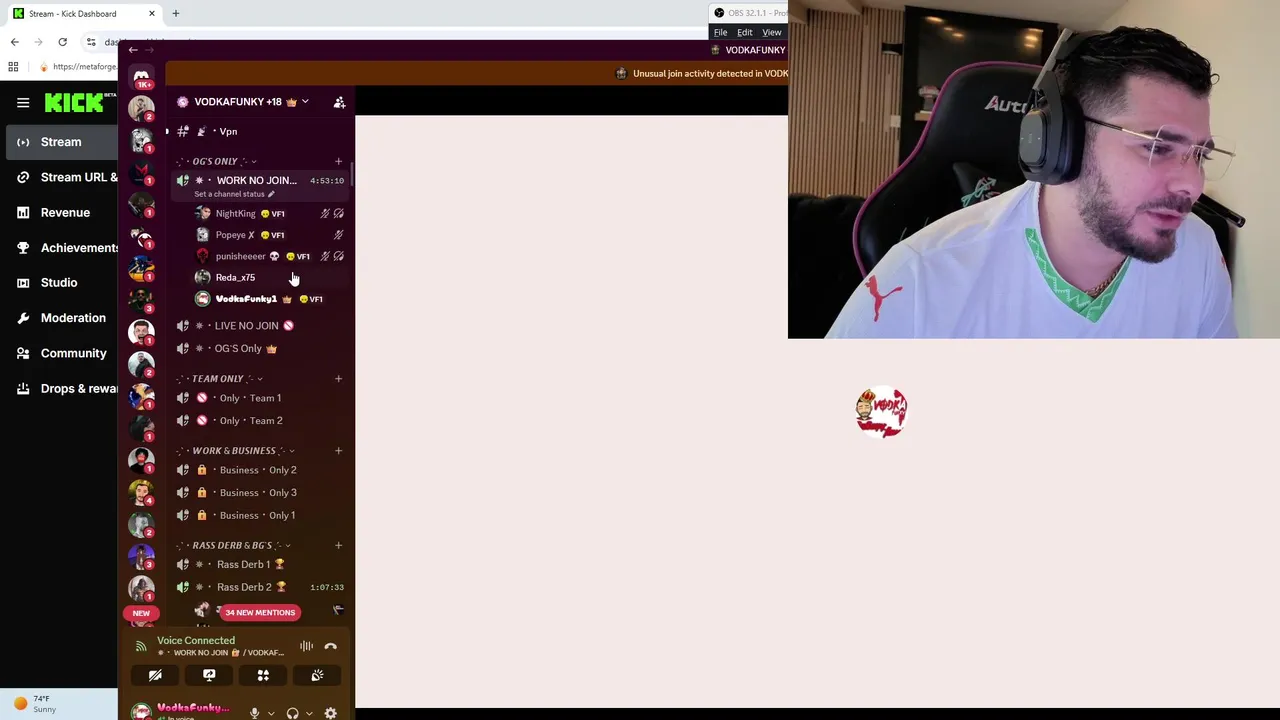This screenshot has height=720, width=1280.
Task: Open the Vpn text channel
Action: [259, 131]
